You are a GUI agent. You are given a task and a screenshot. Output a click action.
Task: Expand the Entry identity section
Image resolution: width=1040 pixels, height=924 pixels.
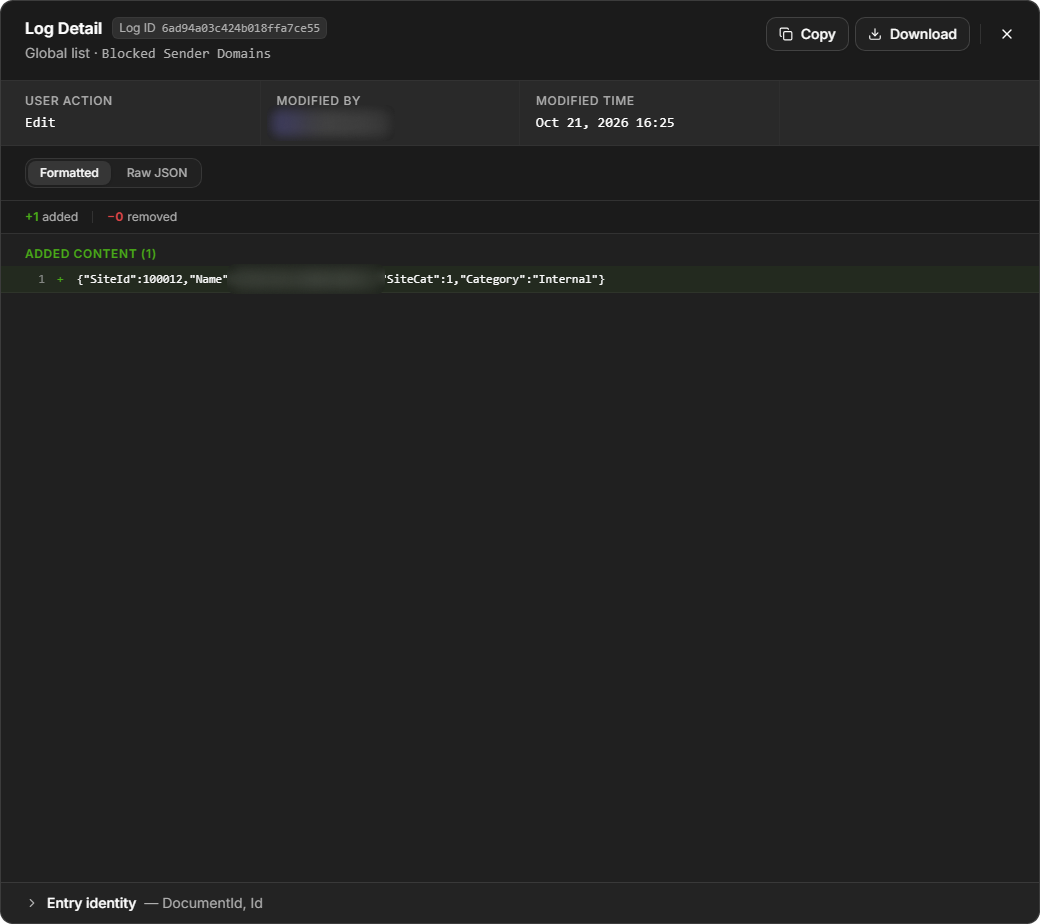tap(31, 903)
